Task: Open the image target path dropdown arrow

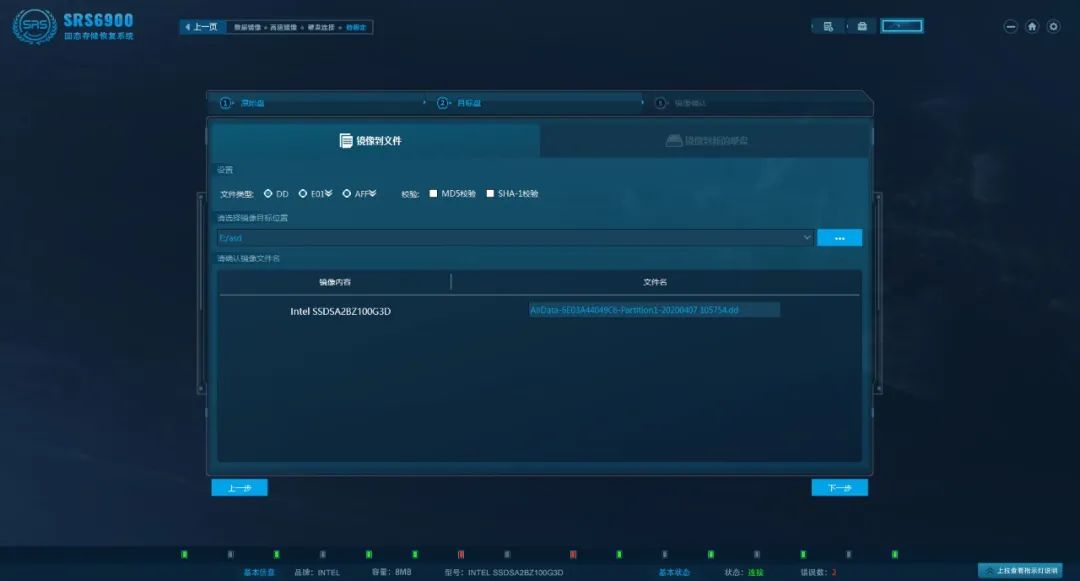Action: pos(807,237)
